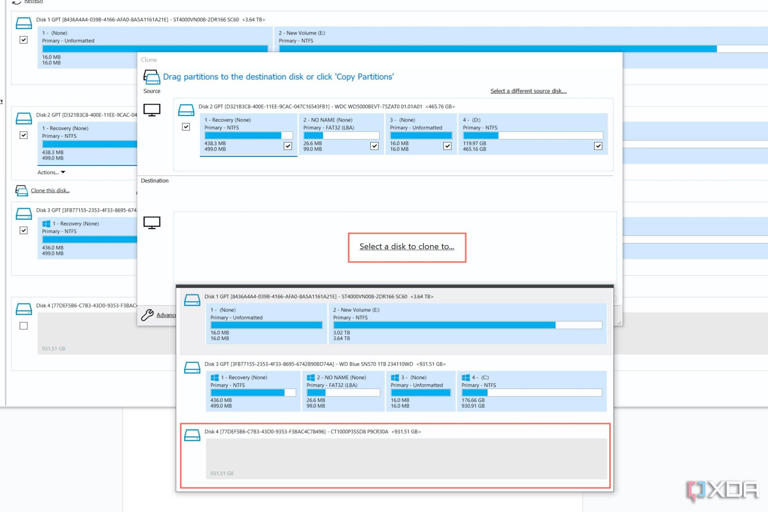Uncheck source partition 3 Unformatted checkbox
Image resolution: width=768 pixels, height=512 pixels.
pos(447,146)
